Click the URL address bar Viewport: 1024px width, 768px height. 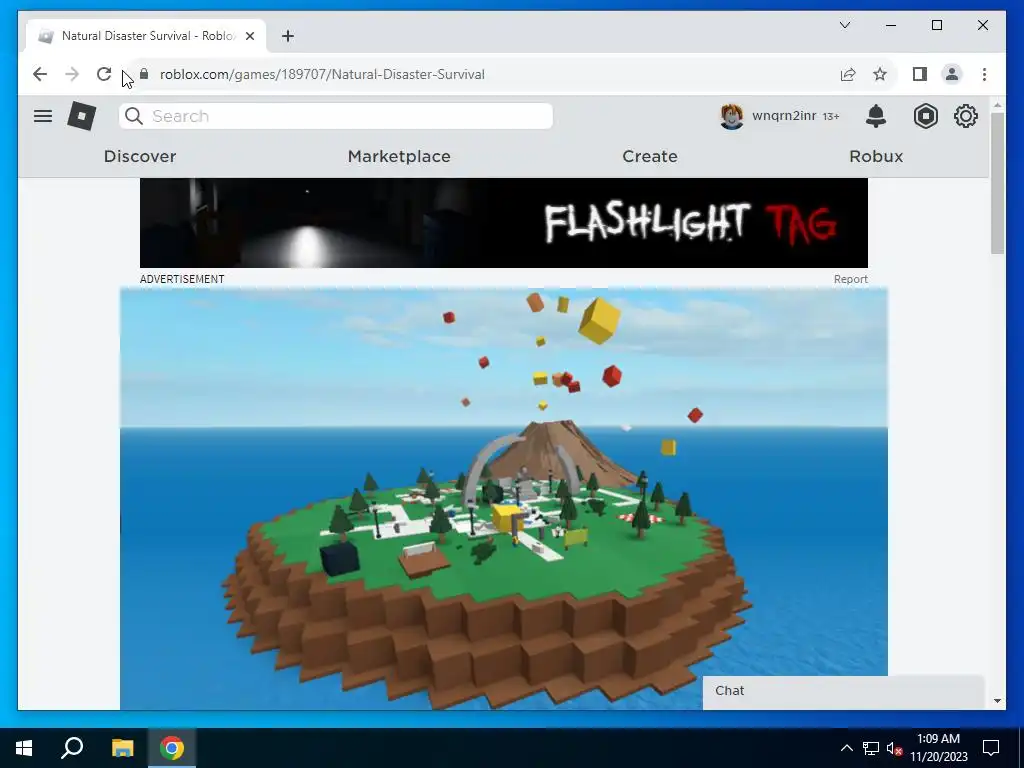pos(483,74)
